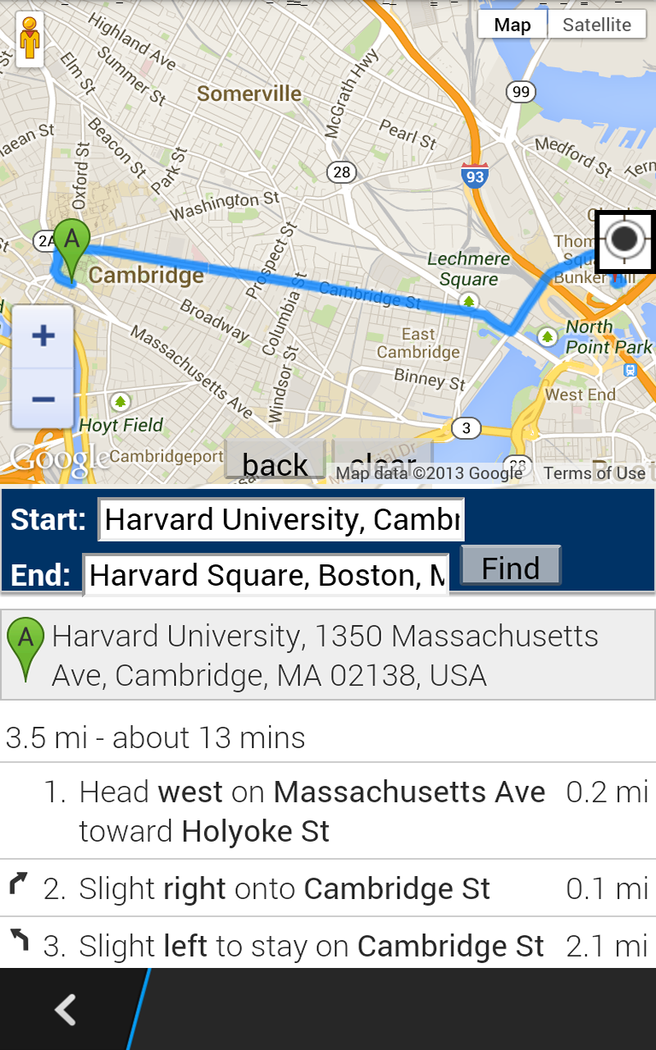
Task: Click the Interstate 93 shield on map
Action: pyautogui.click(x=475, y=176)
